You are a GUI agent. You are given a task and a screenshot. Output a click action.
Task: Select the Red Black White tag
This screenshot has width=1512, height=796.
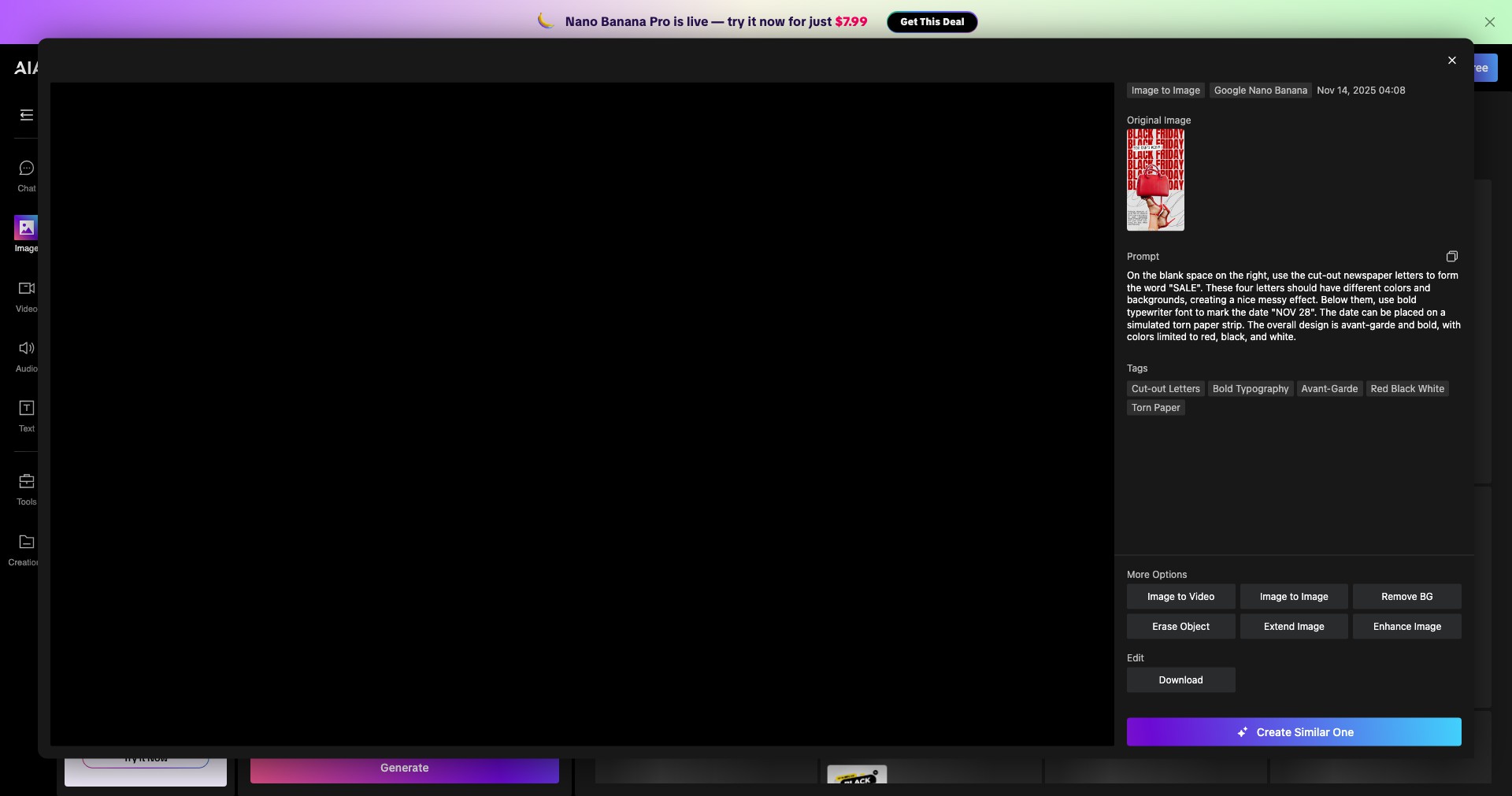(x=1407, y=389)
